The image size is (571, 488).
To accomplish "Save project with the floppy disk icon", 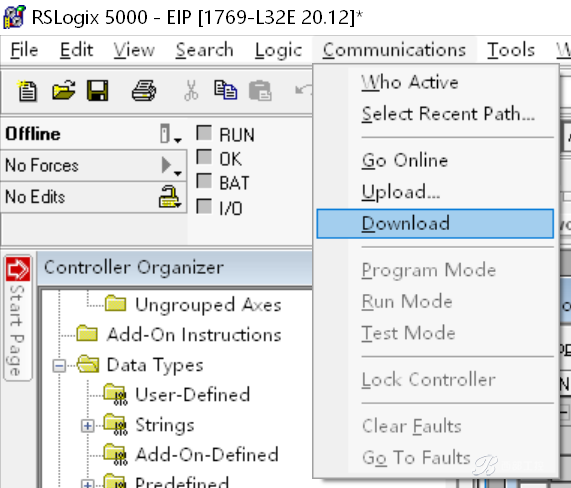I will [98, 91].
